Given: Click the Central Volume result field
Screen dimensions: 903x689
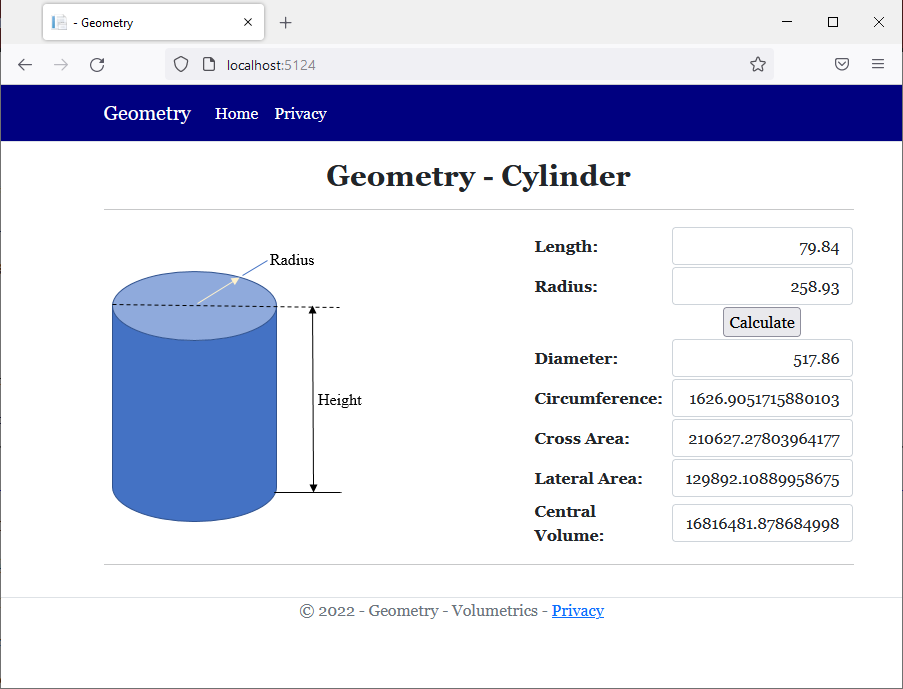Looking at the screenshot, I should (762, 523).
